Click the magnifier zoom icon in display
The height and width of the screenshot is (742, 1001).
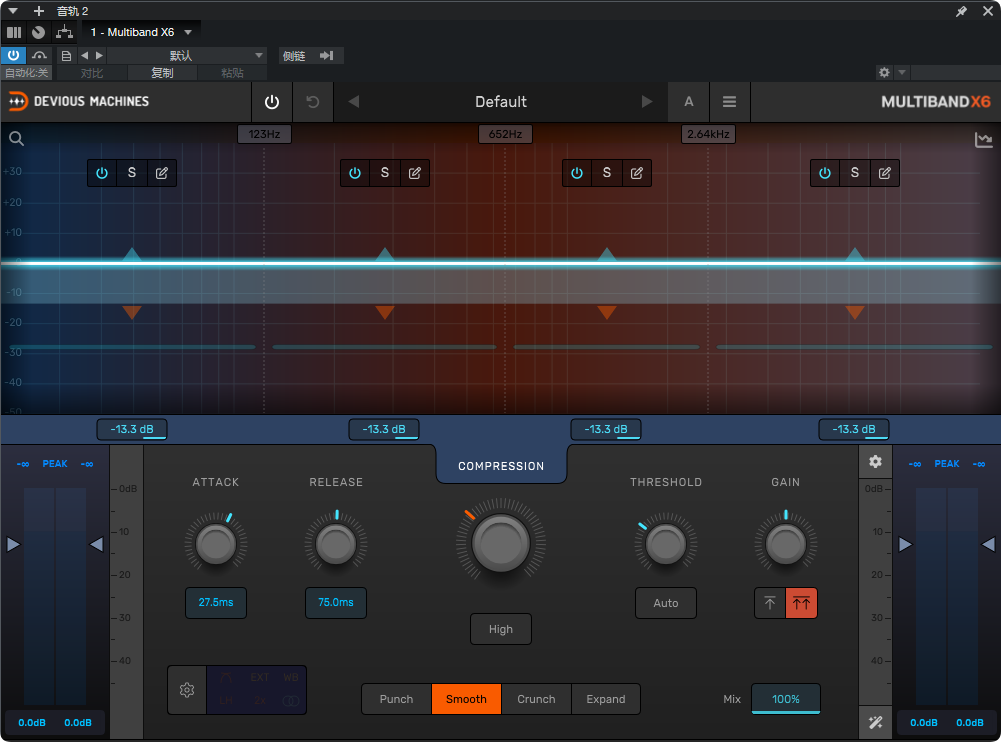[x=17, y=139]
